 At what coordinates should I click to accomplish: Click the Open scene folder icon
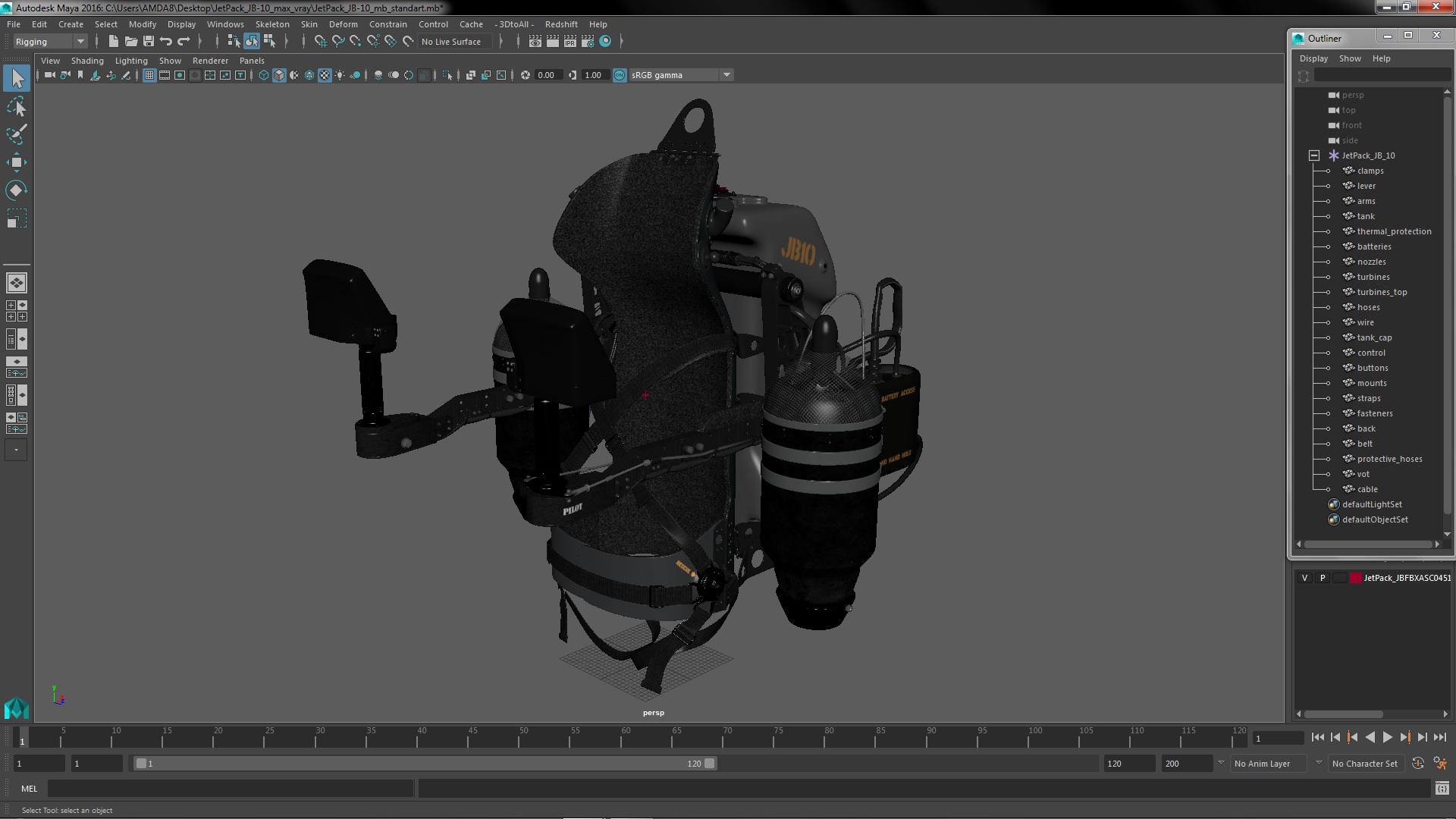(x=131, y=42)
